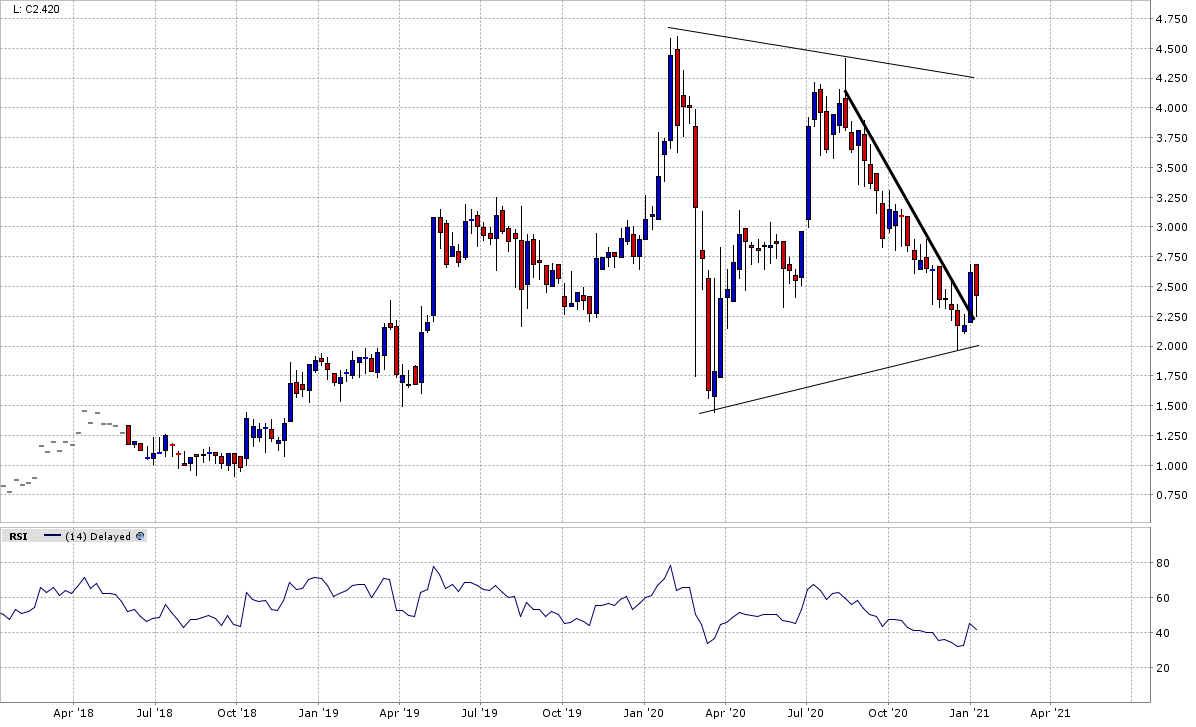Click the Apr '19 date label
Screen dimensions: 1196x727
tap(399, 713)
